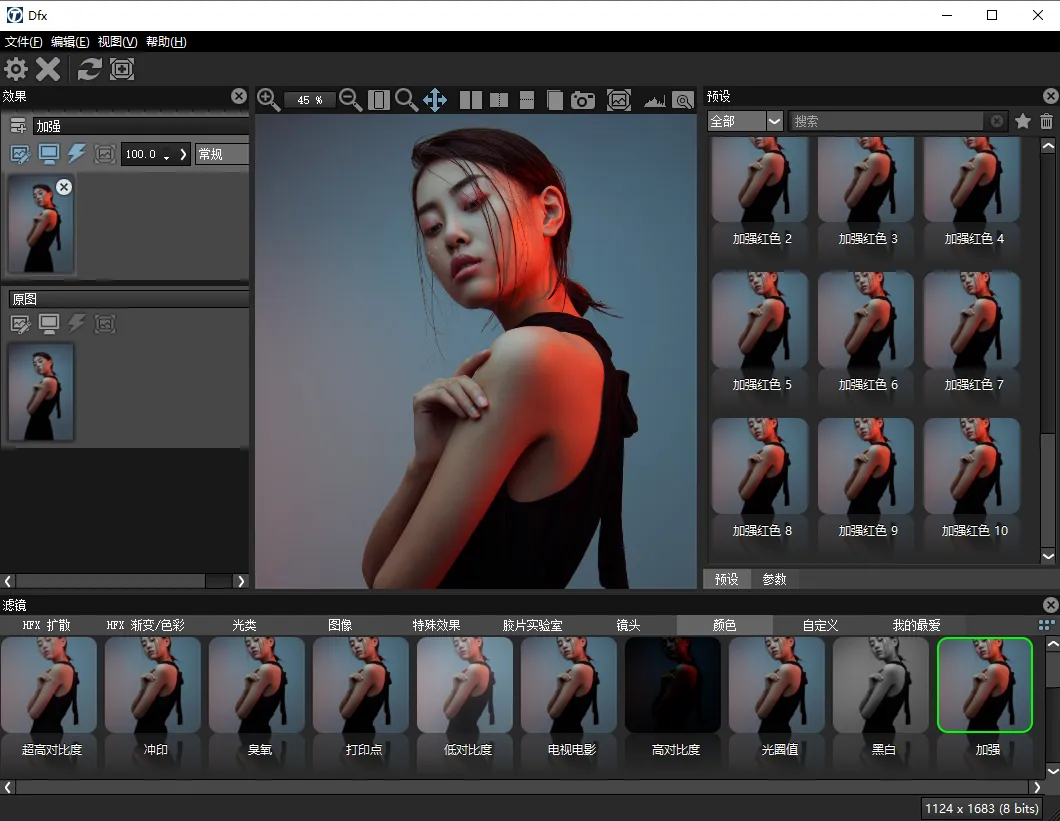Click the camera snapshot icon
Screen dimensions: 1060x821
click(x=583, y=100)
